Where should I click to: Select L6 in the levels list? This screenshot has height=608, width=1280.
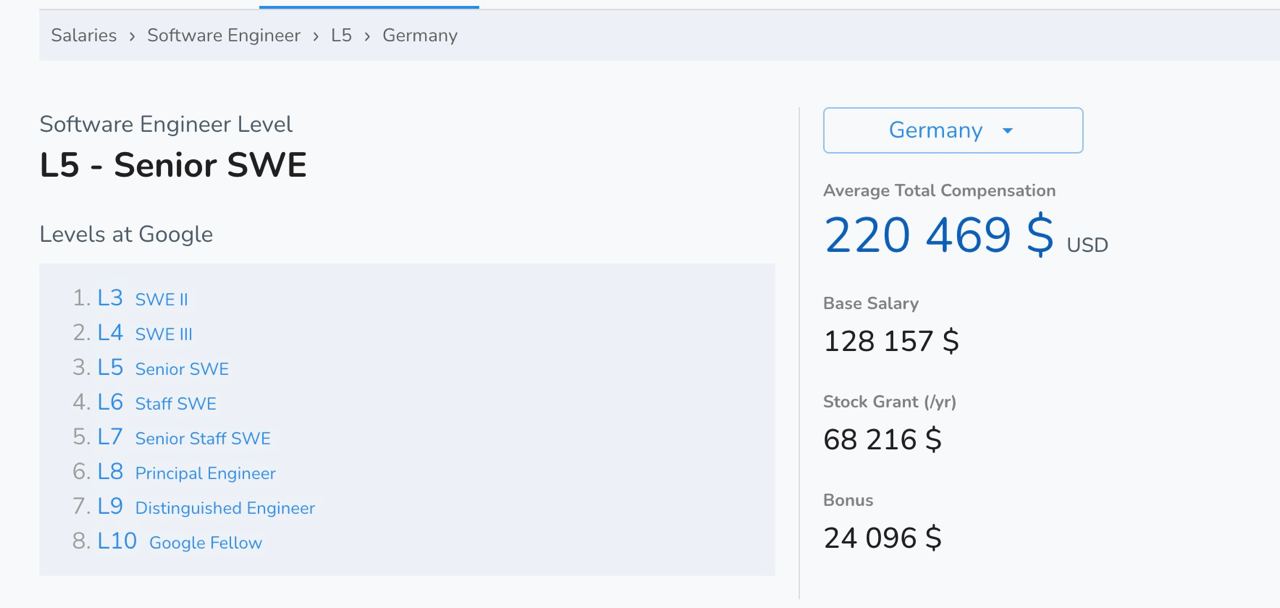click(x=110, y=402)
